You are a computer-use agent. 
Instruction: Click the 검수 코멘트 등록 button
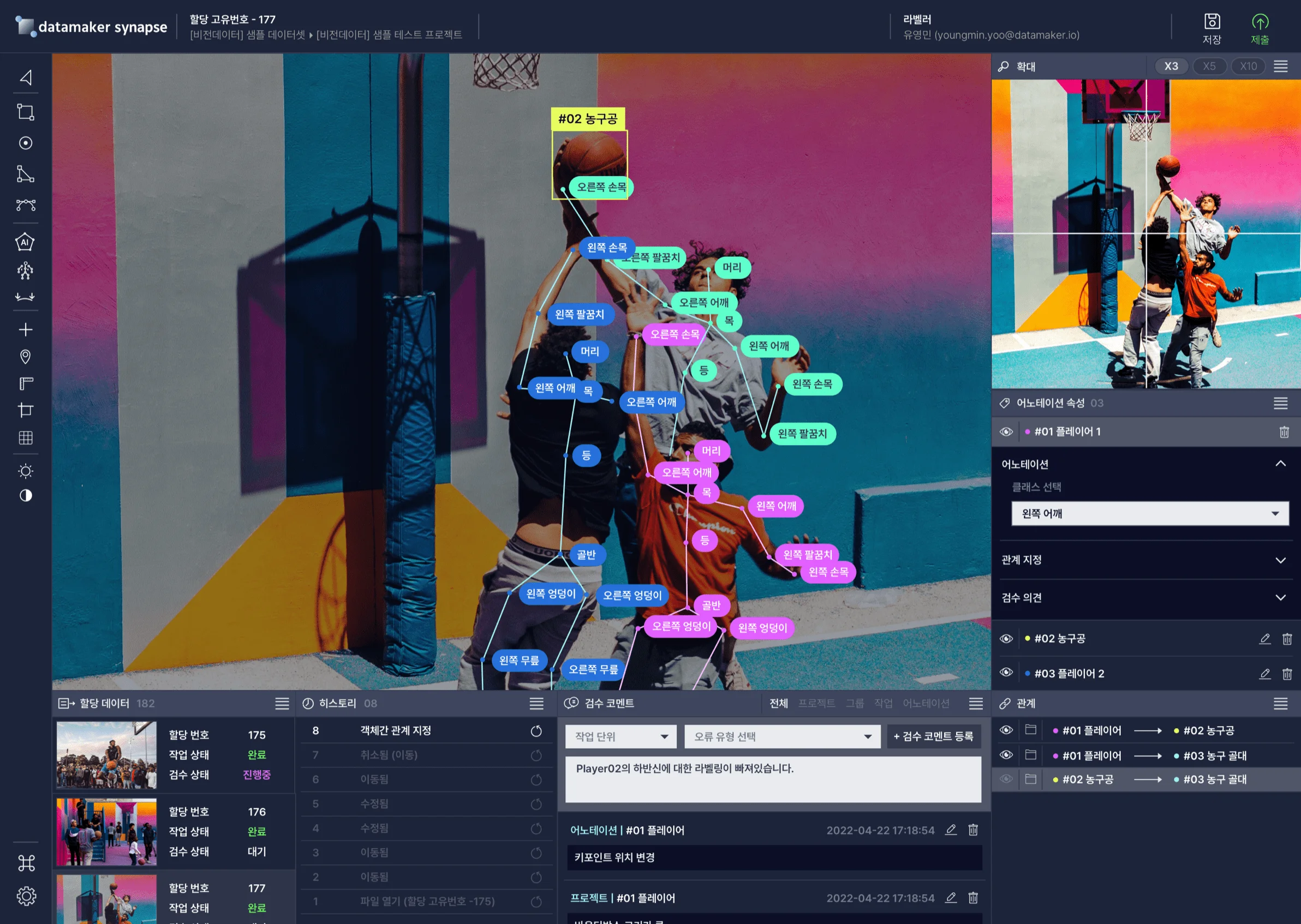click(933, 737)
